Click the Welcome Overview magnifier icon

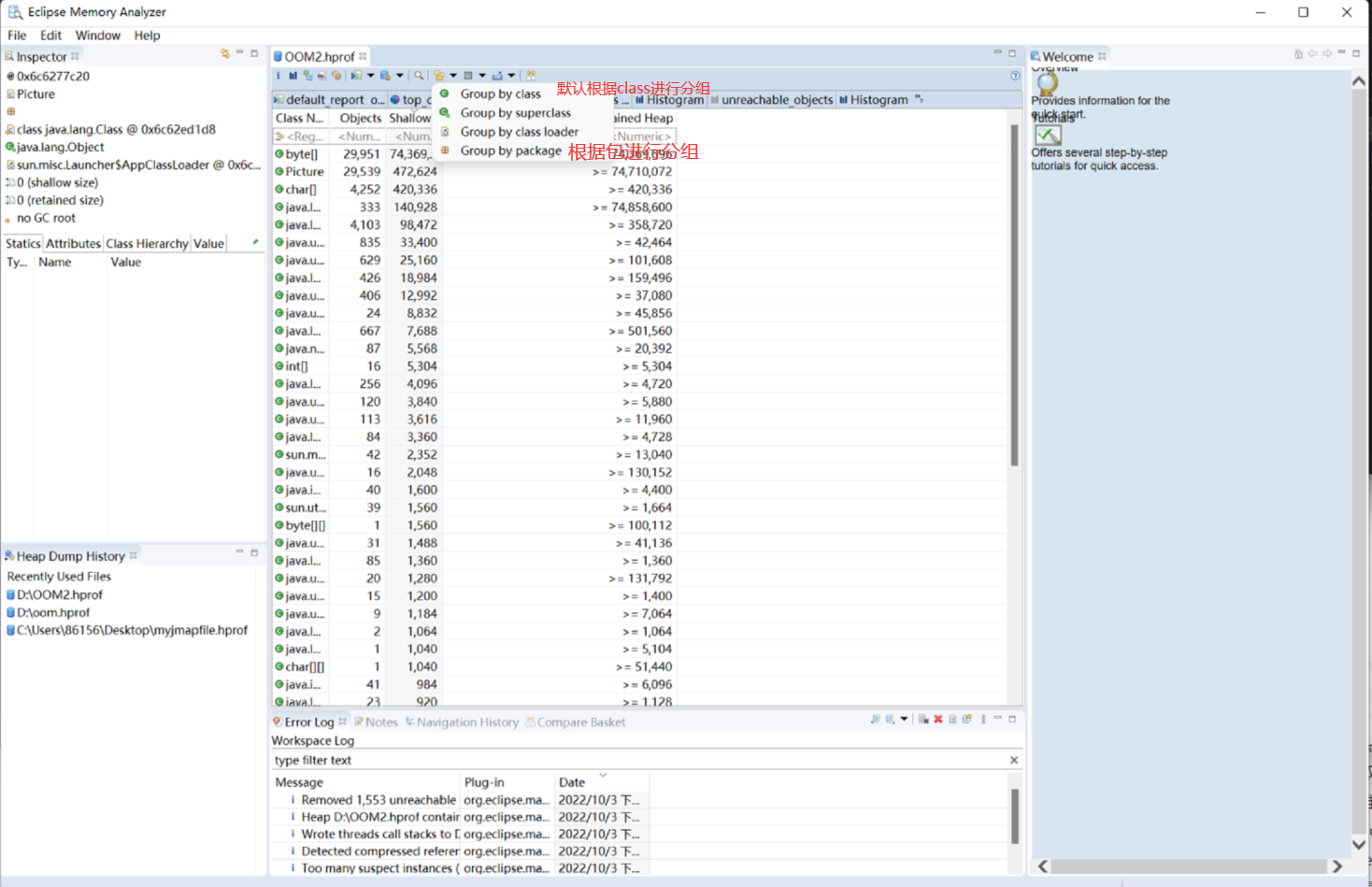[x=1048, y=83]
